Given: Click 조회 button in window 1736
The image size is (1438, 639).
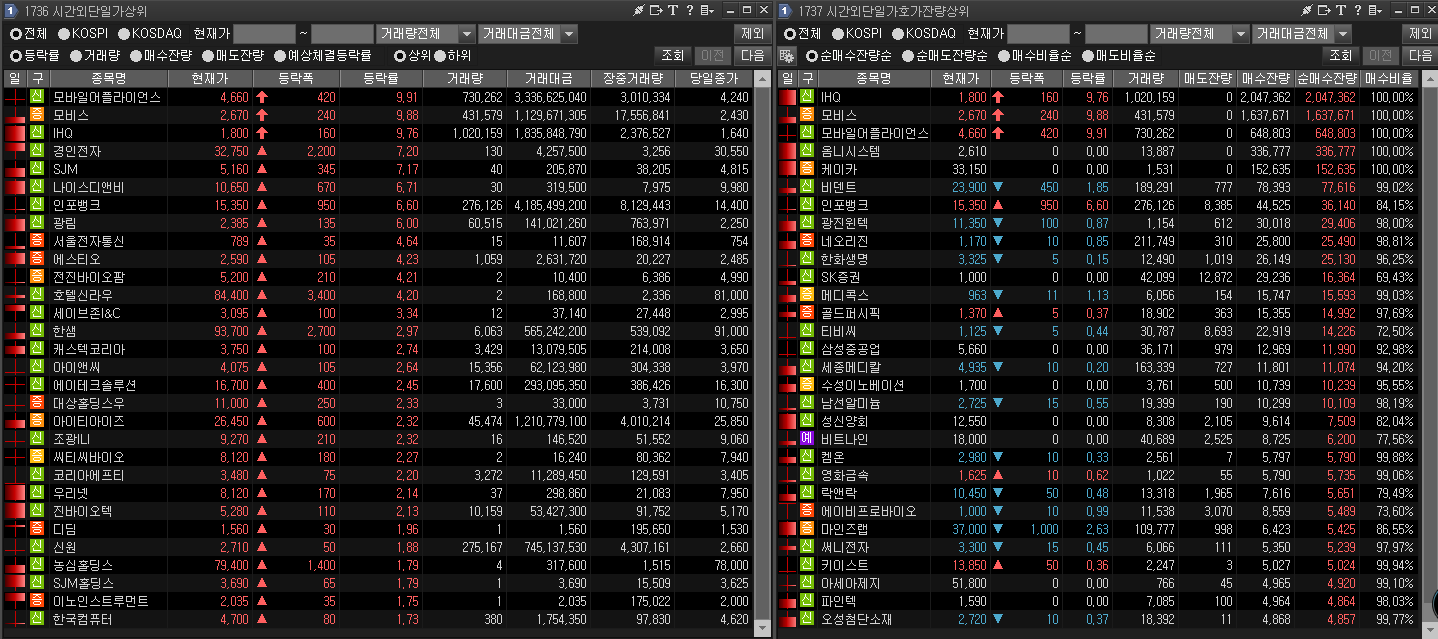Looking at the screenshot, I should pos(672,55).
